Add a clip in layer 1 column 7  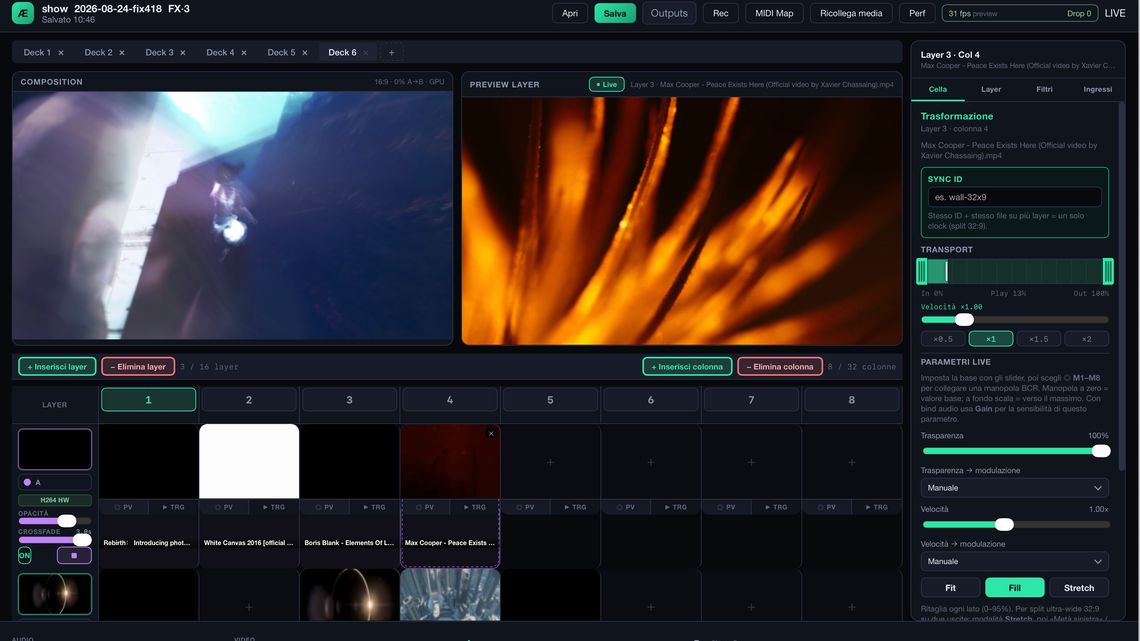click(751, 462)
